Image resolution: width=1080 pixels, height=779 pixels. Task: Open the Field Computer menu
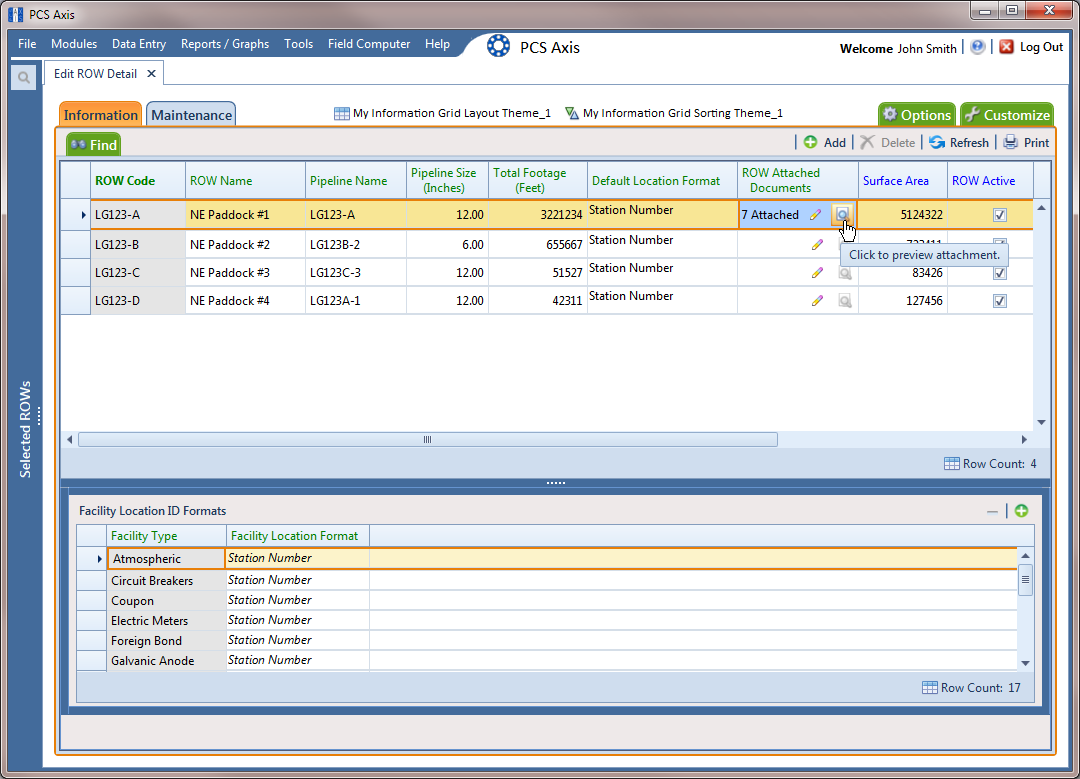click(x=368, y=43)
